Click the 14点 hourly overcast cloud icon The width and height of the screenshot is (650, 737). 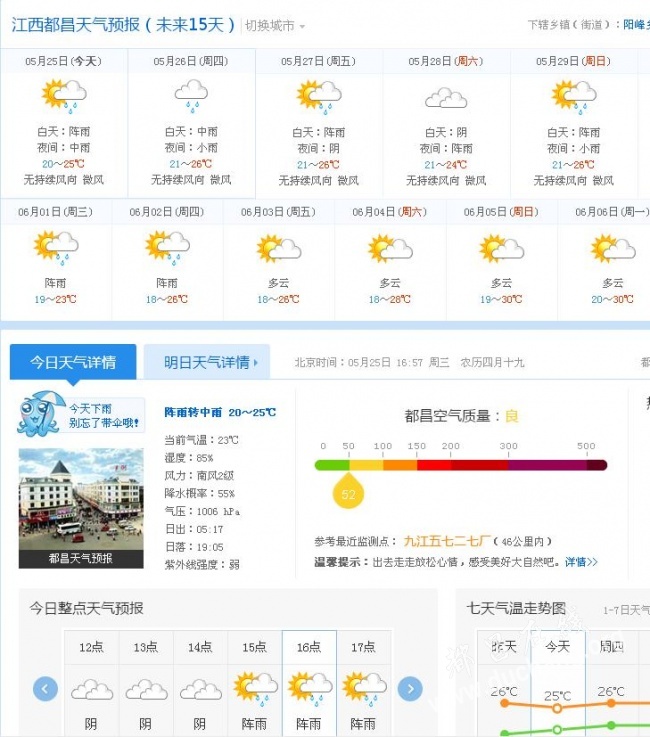[x=201, y=690]
